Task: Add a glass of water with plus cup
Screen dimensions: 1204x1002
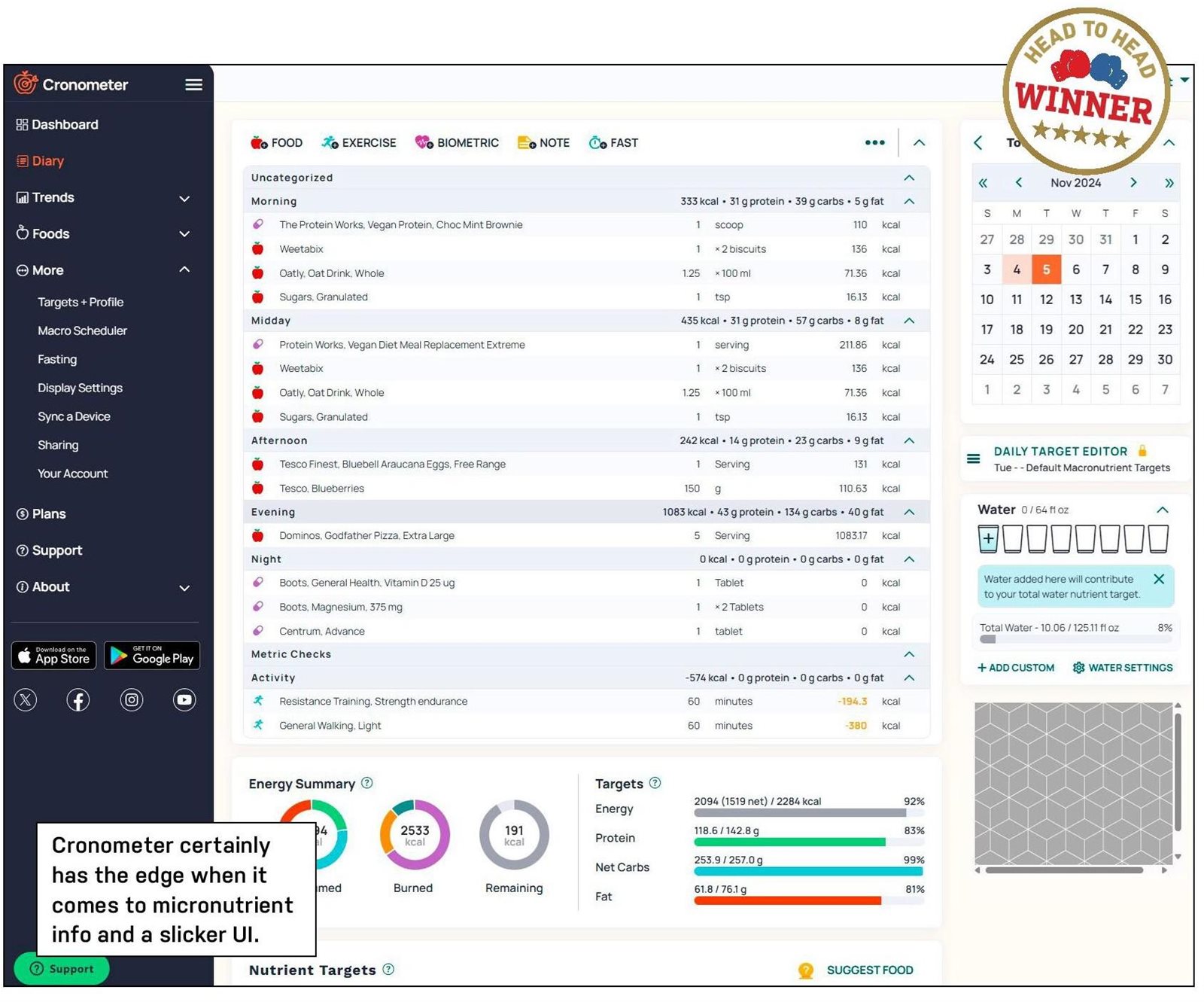Action: click(x=988, y=539)
